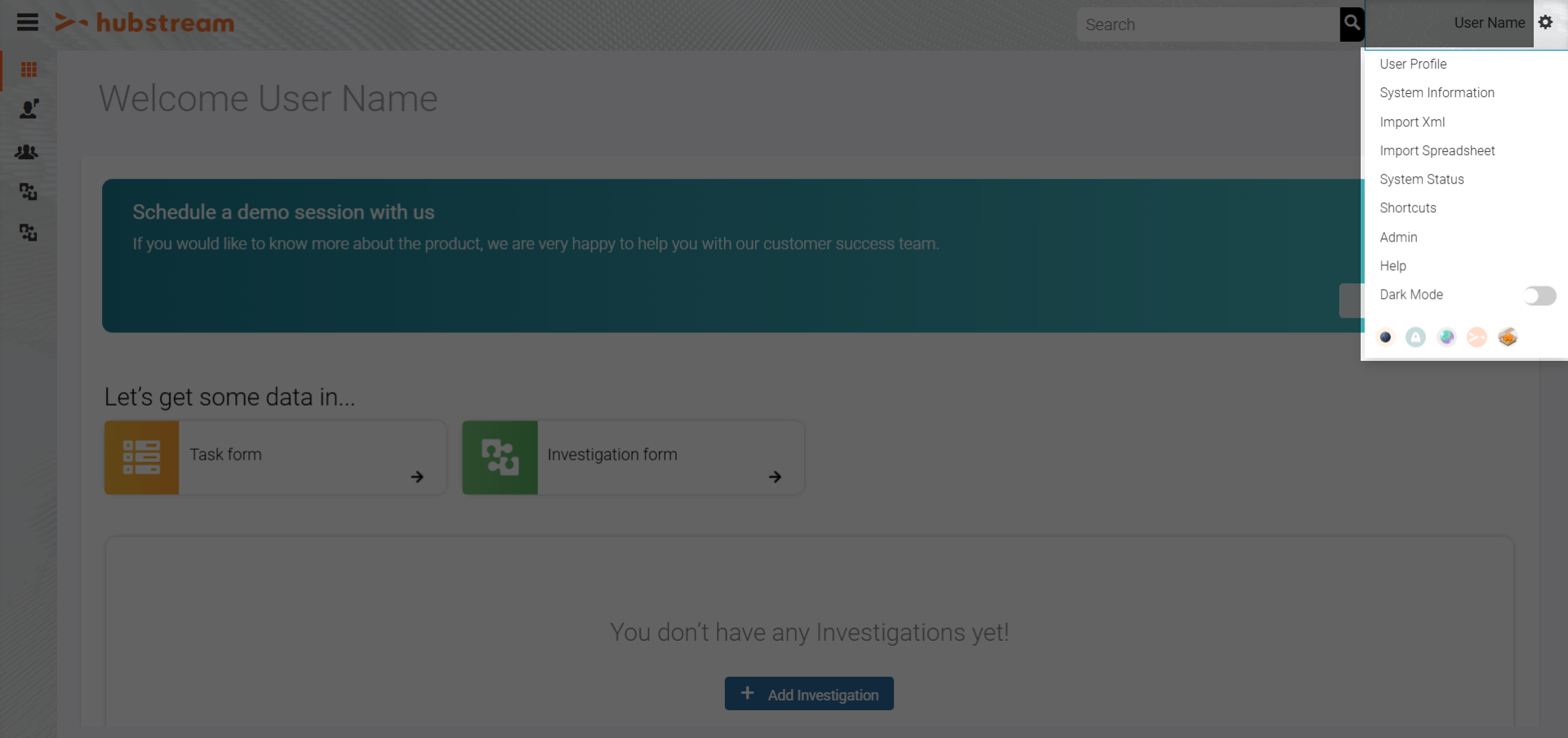
Task: Open Task form via its arrow
Action: pyautogui.click(x=417, y=477)
